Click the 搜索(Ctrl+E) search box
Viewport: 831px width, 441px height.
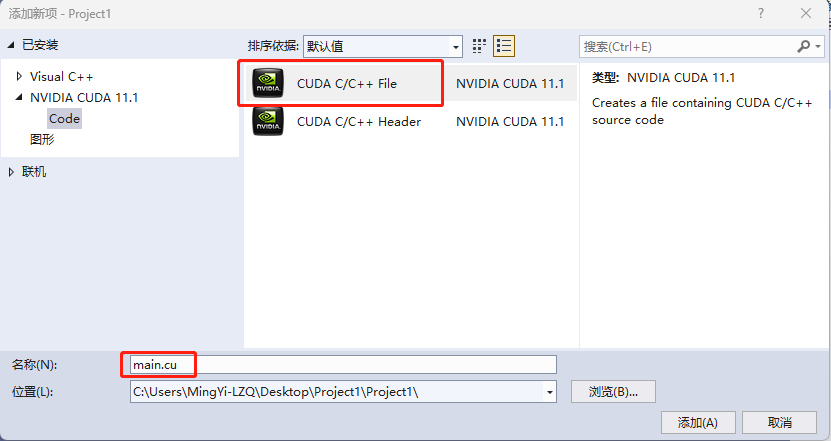688,47
